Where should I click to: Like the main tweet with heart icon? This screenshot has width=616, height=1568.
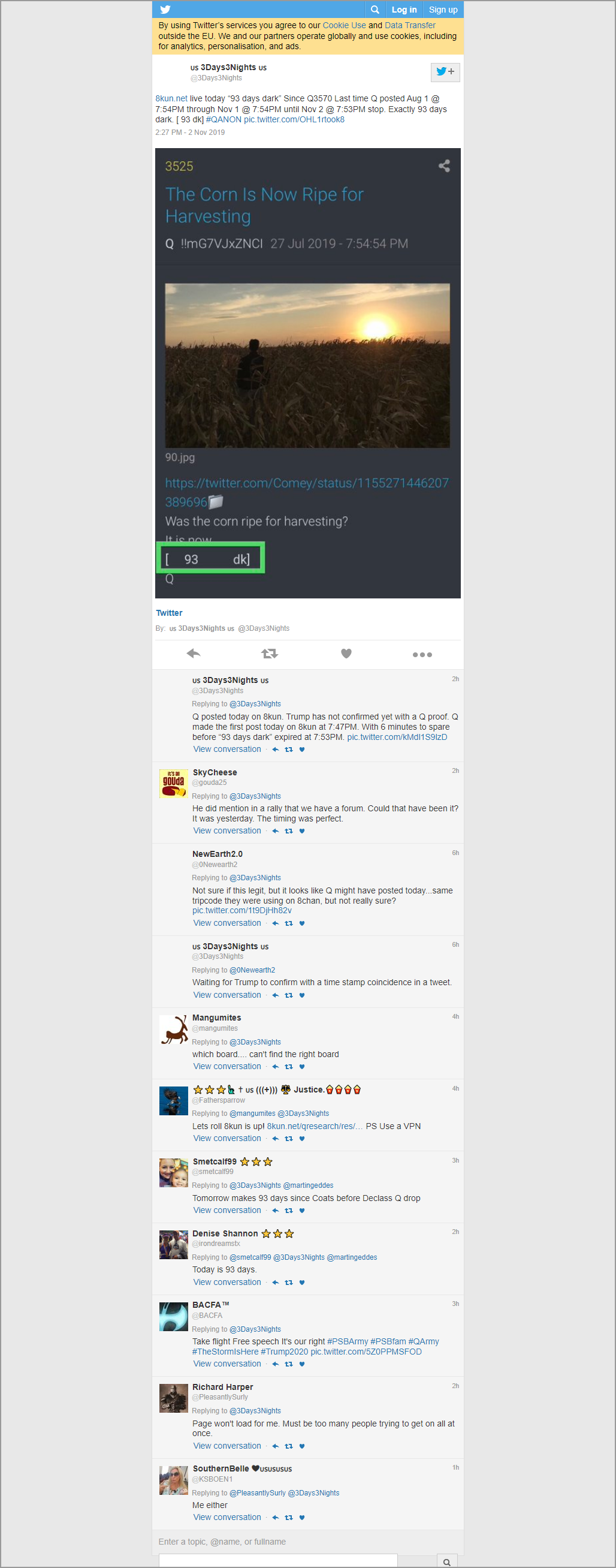(346, 653)
